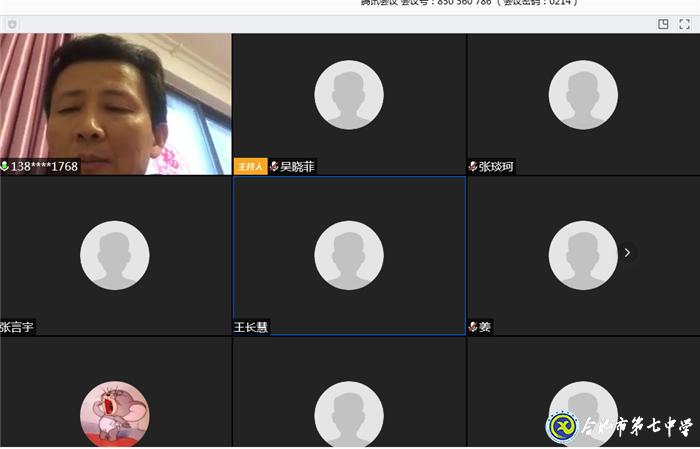Go to next page of participants arrow
700x449 pixels.
tap(627, 253)
